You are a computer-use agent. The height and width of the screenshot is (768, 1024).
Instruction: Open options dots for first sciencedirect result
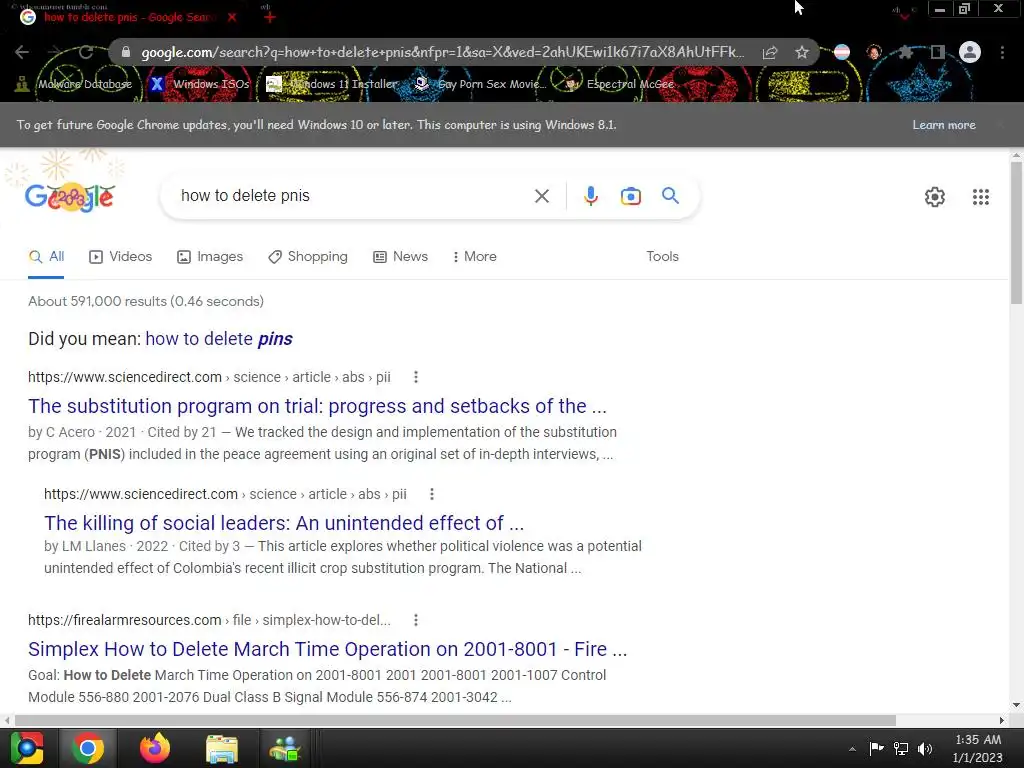pos(416,377)
